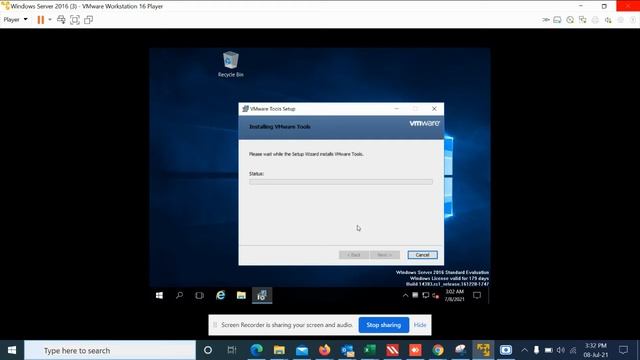
Task: Open Screen Recorder icon in host taskbar
Action: click(x=506, y=350)
